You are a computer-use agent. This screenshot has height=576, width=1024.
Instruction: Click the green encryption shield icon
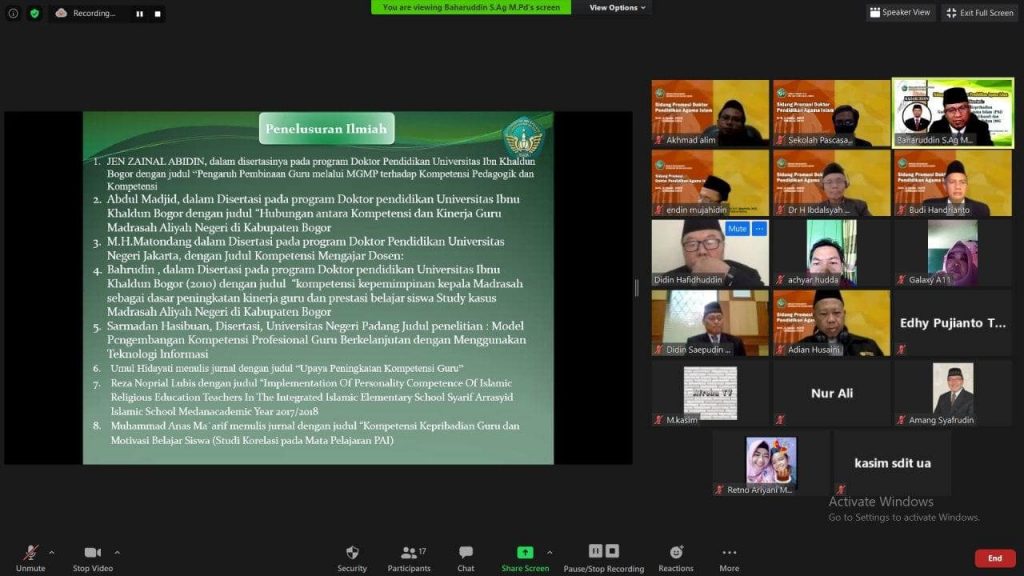click(x=35, y=13)
